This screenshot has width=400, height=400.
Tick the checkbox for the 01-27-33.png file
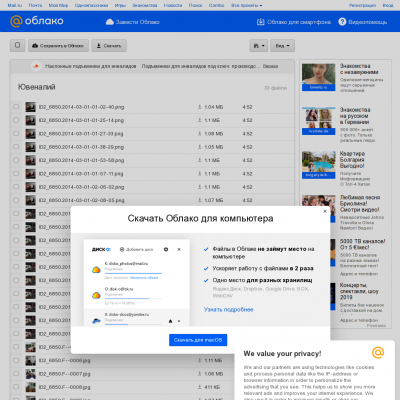click(x=16, y=133)
